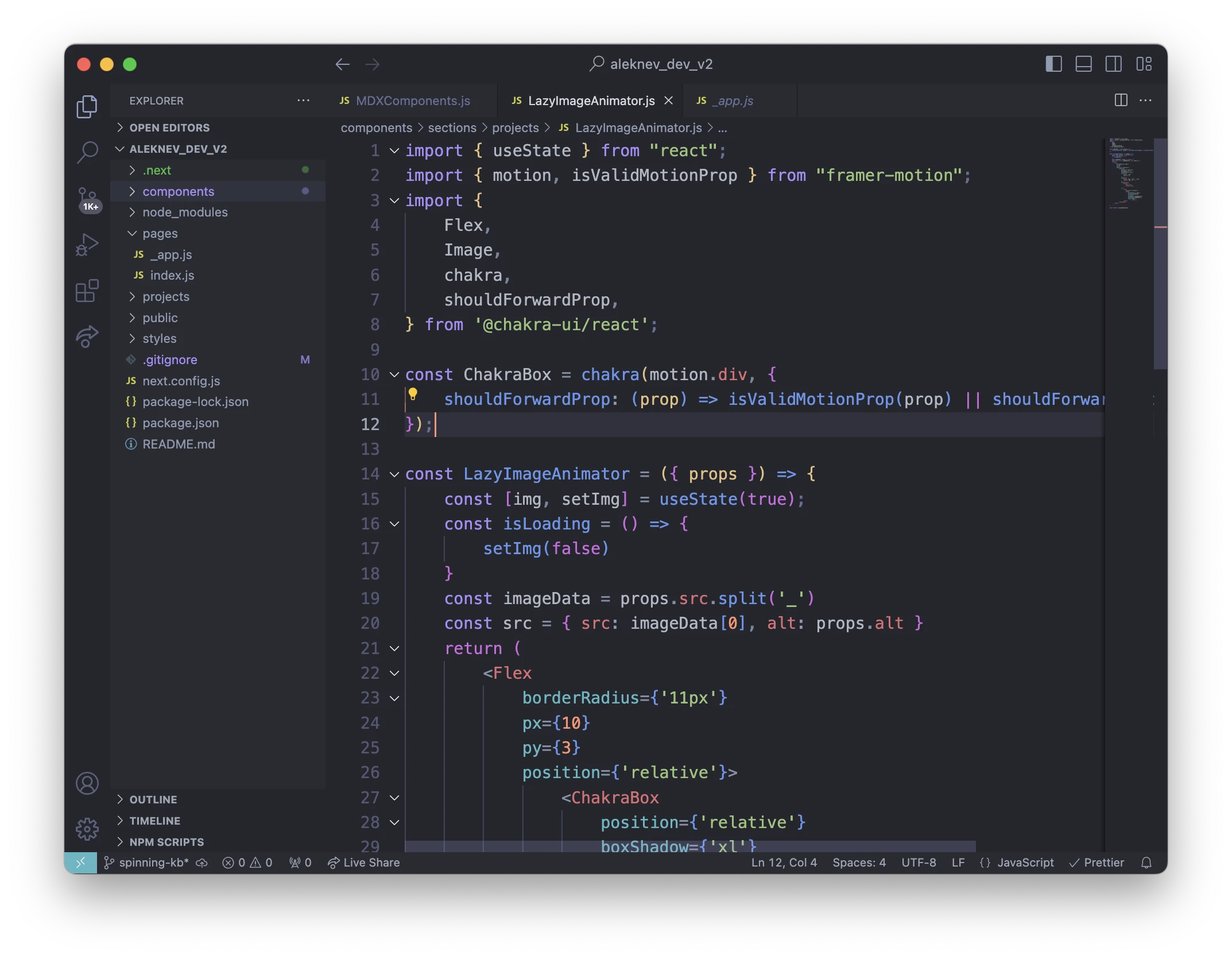Toggle the bottom panel visibility
The image size is (1232, 959).
point(1083,64)
